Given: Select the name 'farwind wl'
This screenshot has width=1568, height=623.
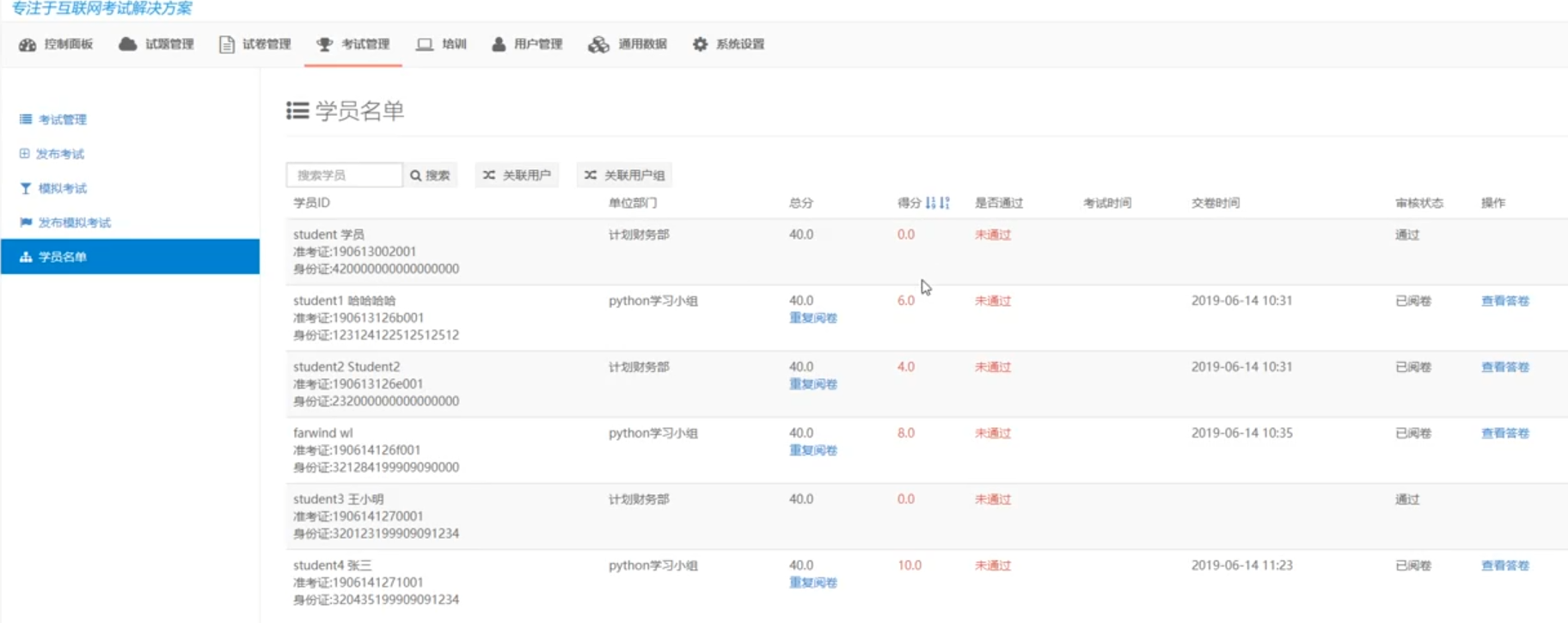Looking at the screenshot, I should (322, 433).
